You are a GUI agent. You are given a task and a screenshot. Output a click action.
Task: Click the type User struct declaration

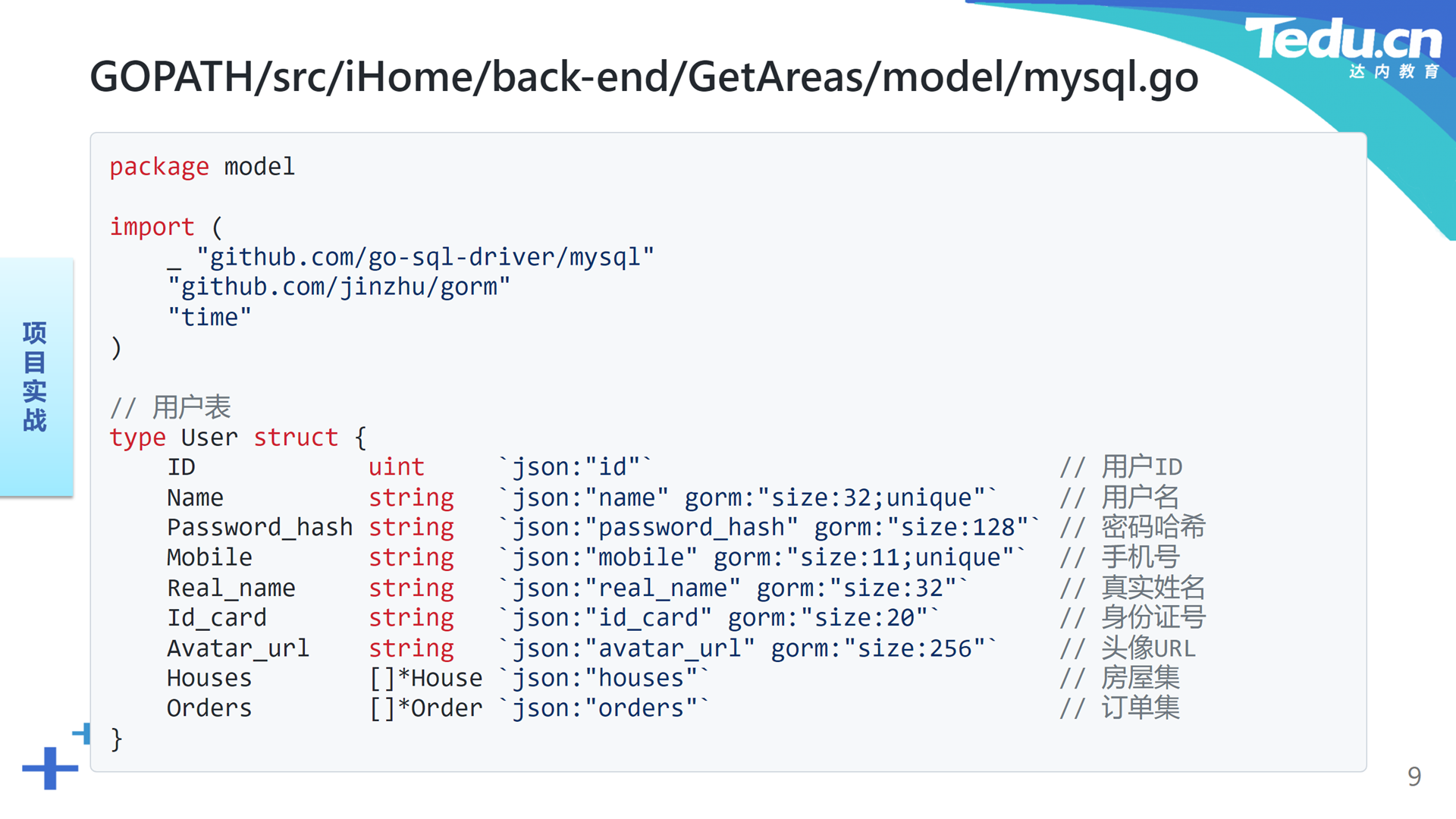(238, 438)
